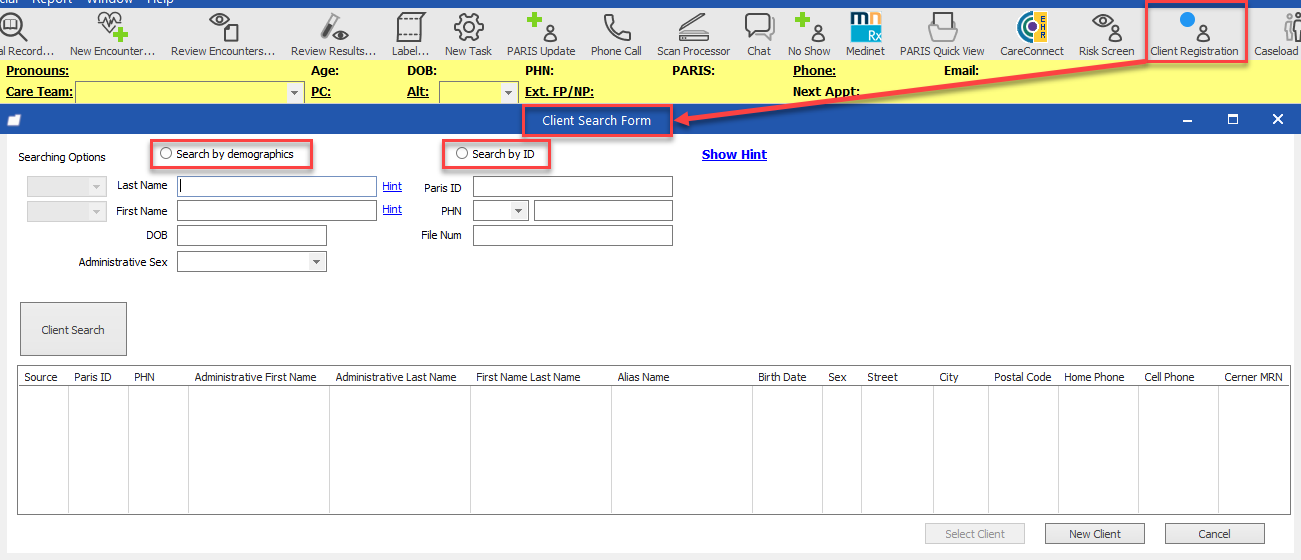
Task: Click the PC link in banner
Action: (x=321, y=92)
